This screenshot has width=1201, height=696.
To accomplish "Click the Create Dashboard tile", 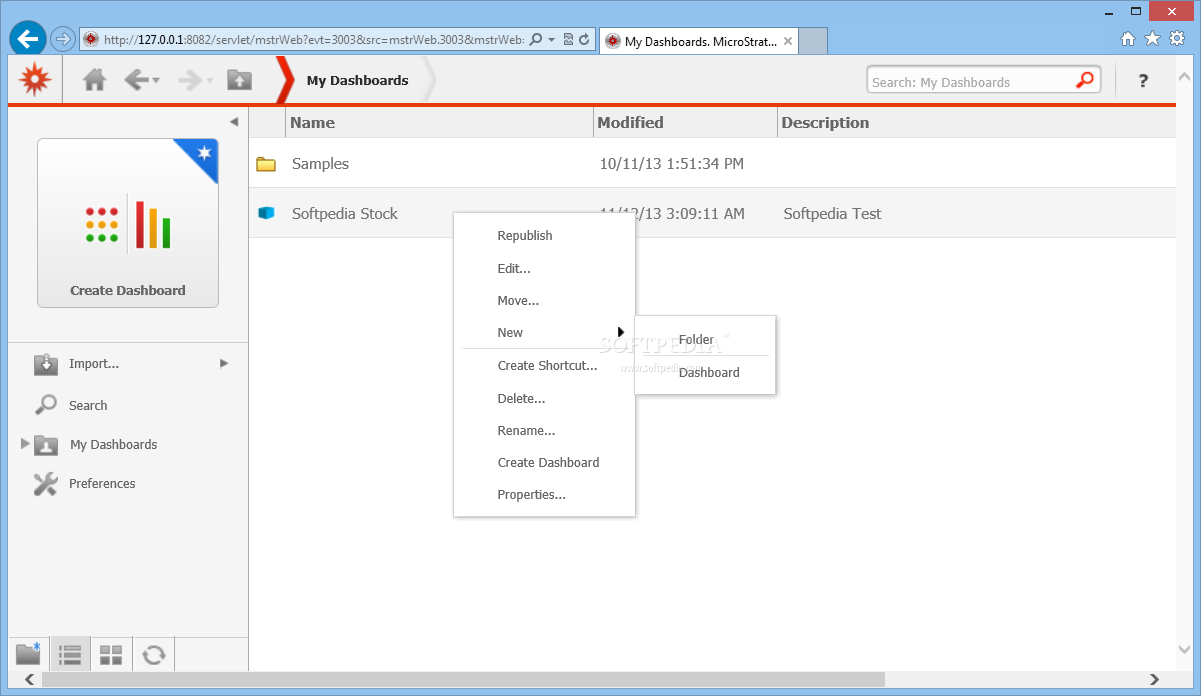I will (x=128, y=222).
